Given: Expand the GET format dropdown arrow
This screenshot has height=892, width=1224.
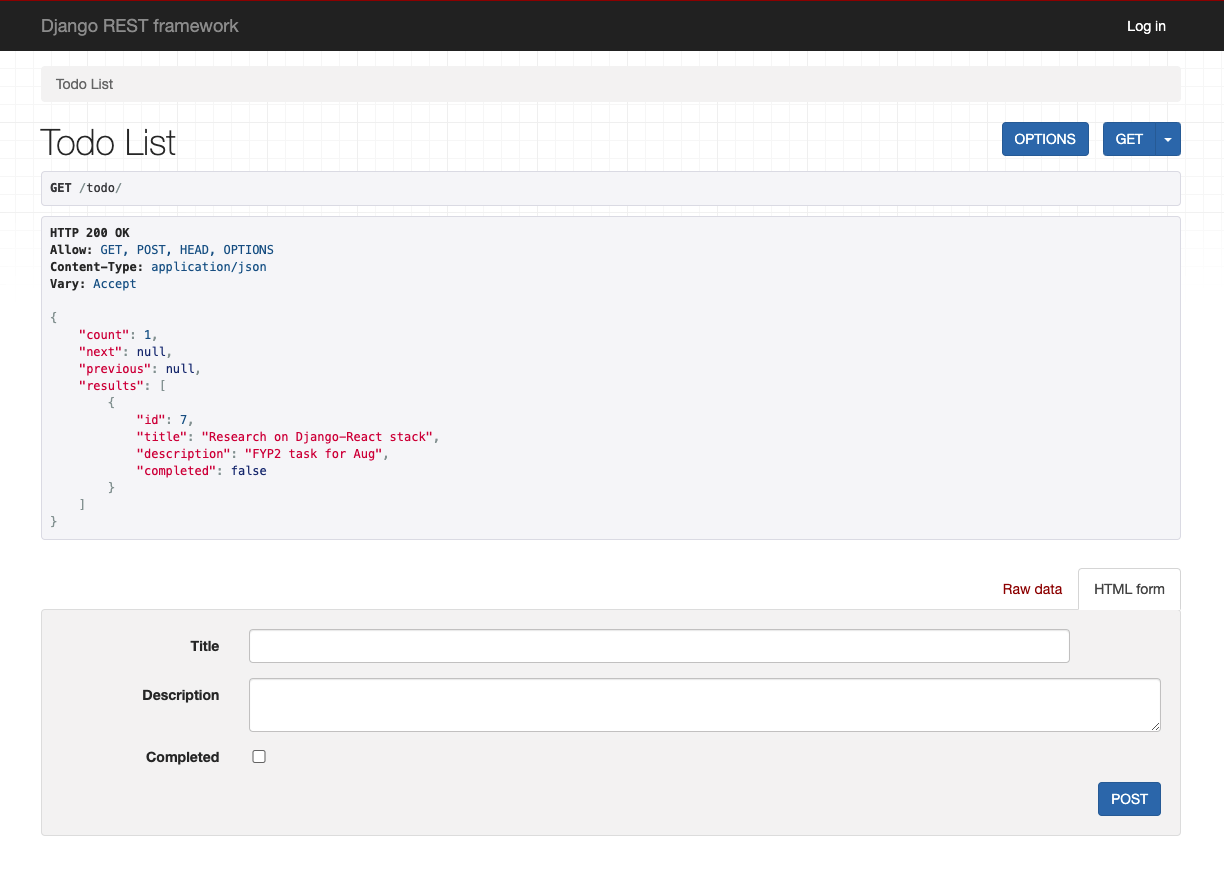Looking at the screenshot, I should tap(1168, 139).
